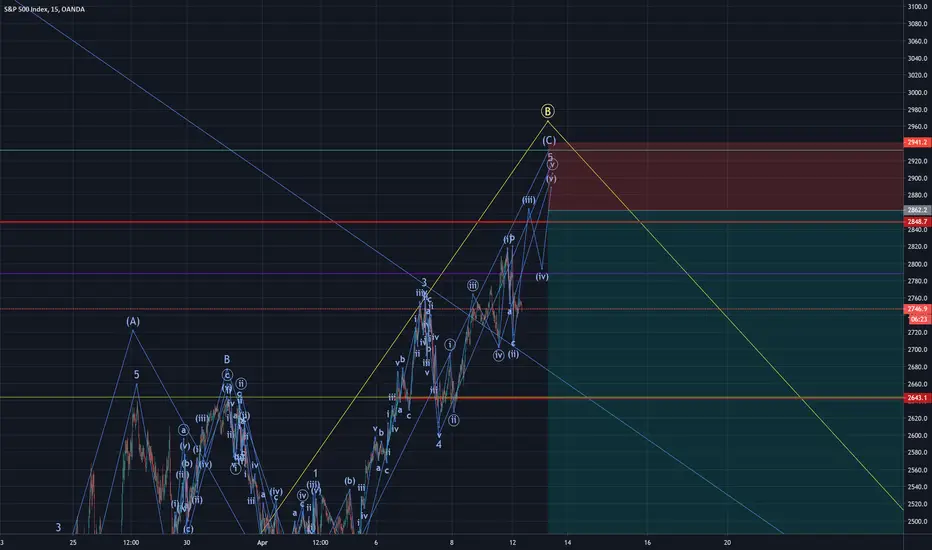Select the gray 2862.2 entry price label
932x550 pixels.
pos(917,210)
